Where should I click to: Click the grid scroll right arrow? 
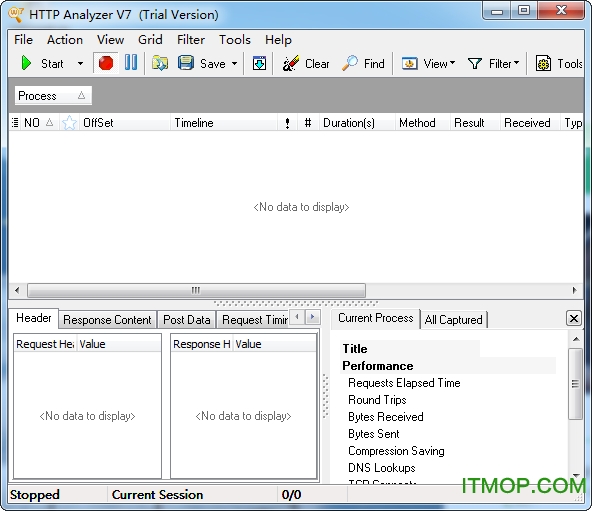(575, 290)
